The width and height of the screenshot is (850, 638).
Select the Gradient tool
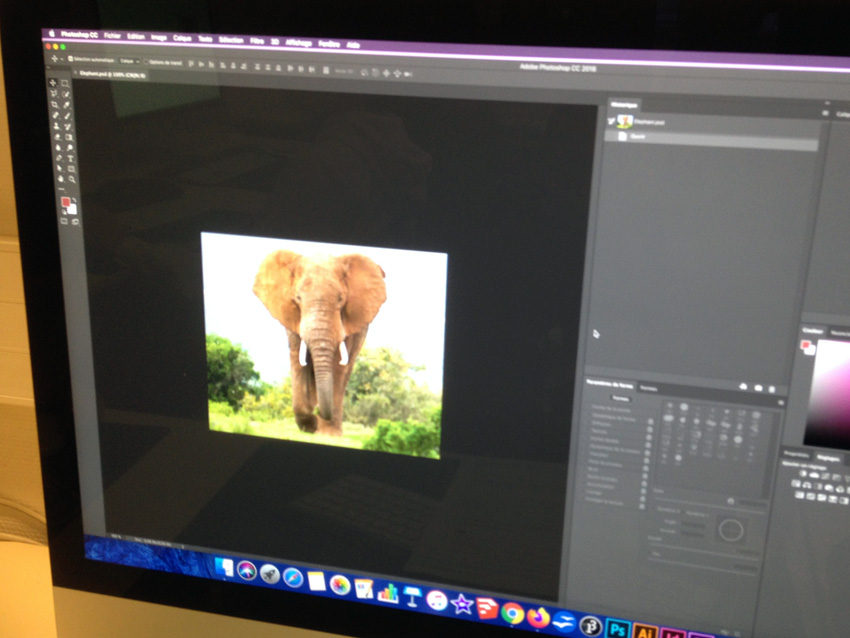(69, 137)
